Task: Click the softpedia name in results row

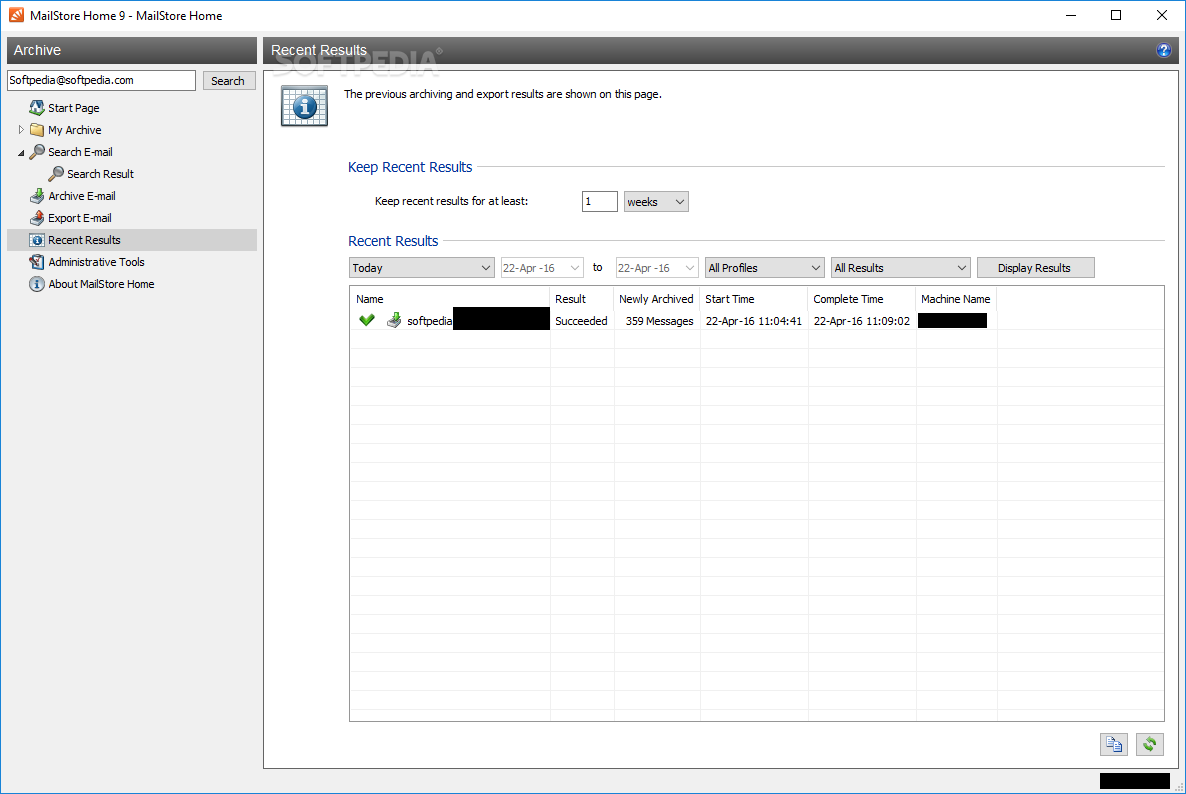Action: tap(430, 321)
